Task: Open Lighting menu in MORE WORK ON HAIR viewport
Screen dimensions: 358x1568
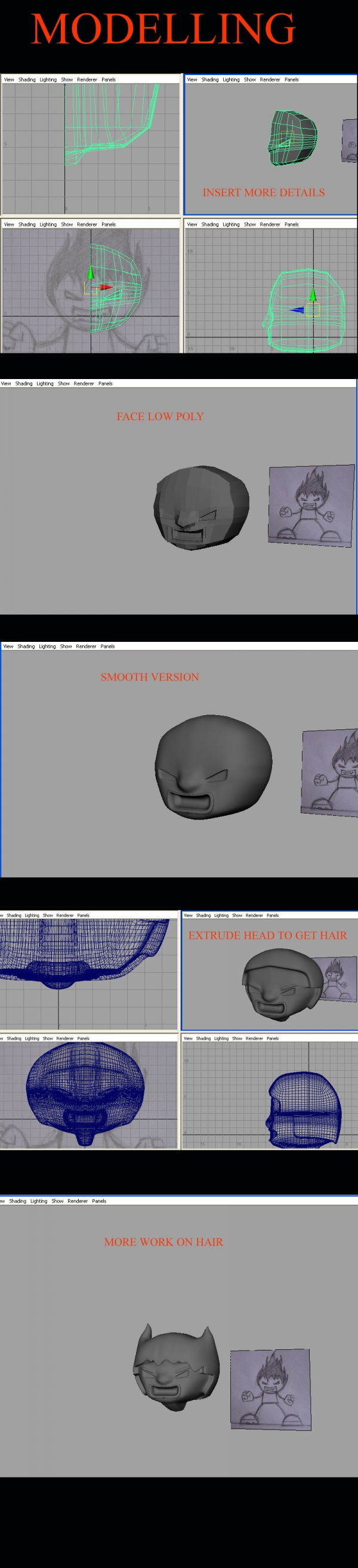Action: coord(39,1201)
